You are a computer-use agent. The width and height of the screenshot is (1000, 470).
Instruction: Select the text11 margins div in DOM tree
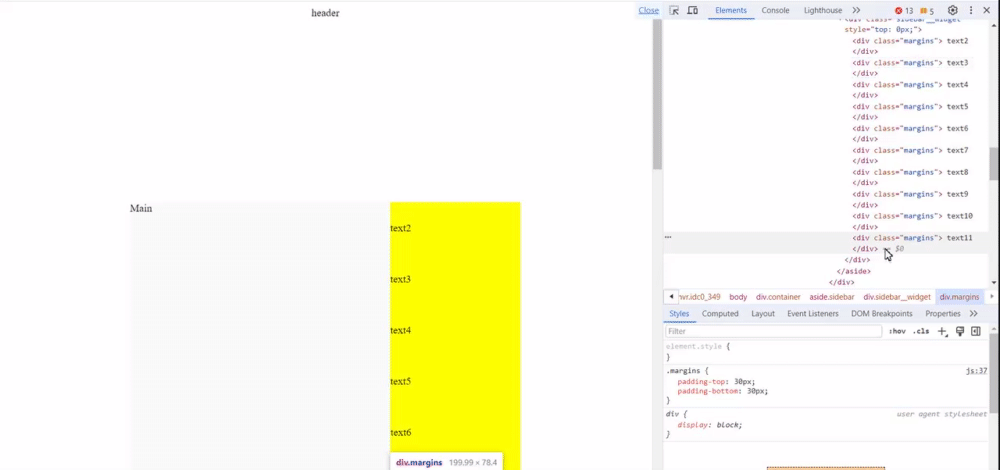[x=913, y=238]
